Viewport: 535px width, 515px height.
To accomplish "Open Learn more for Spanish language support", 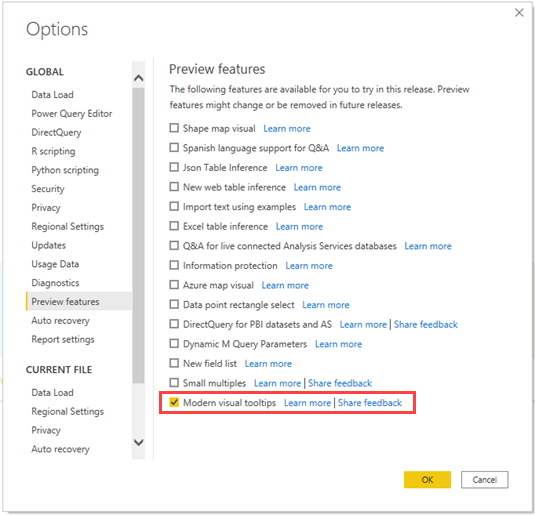I will tap(360, 148).
